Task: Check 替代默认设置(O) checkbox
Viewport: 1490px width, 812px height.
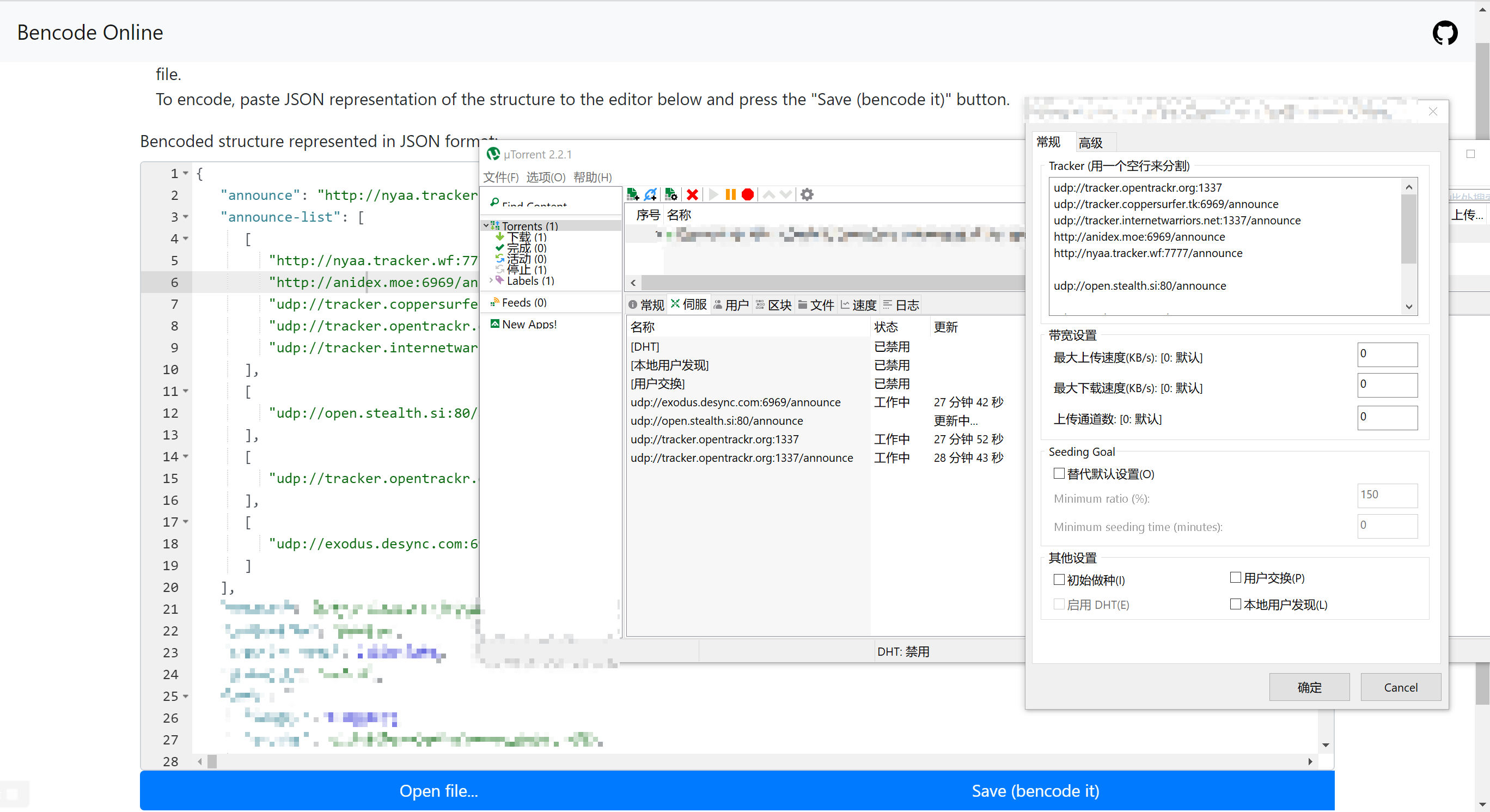Action: (1059, 474)
